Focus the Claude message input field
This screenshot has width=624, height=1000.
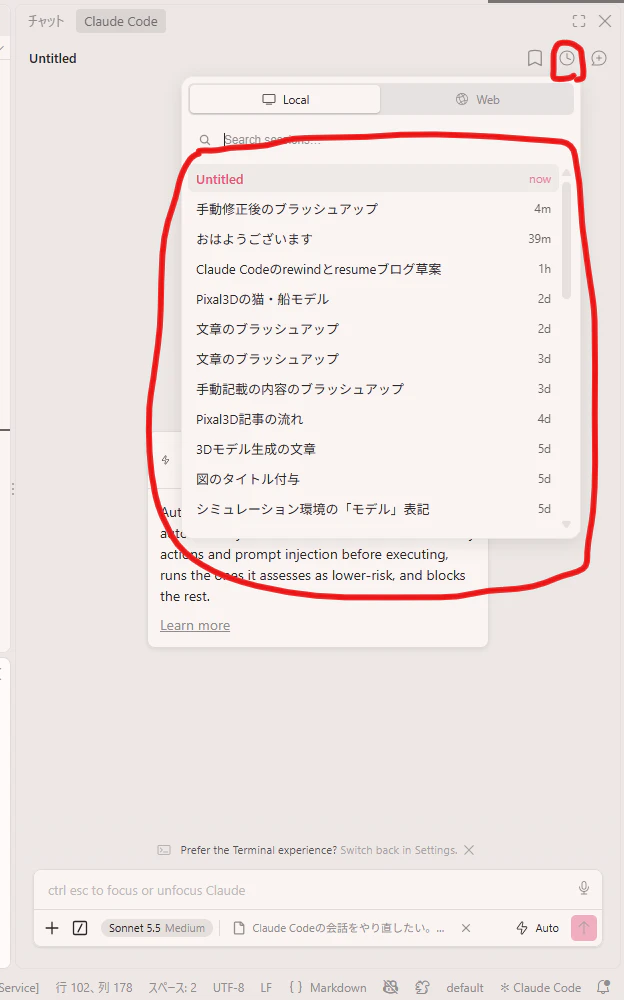pyautogui.click(x=306, y=890)
